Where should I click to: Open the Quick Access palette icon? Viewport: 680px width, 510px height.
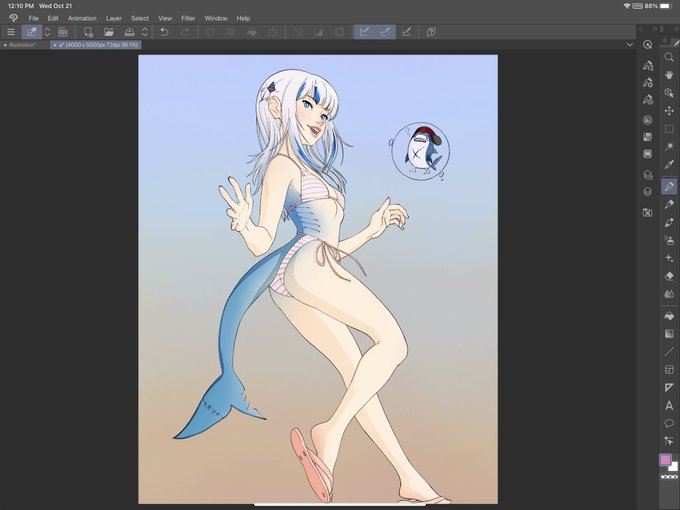pos(647,45)
